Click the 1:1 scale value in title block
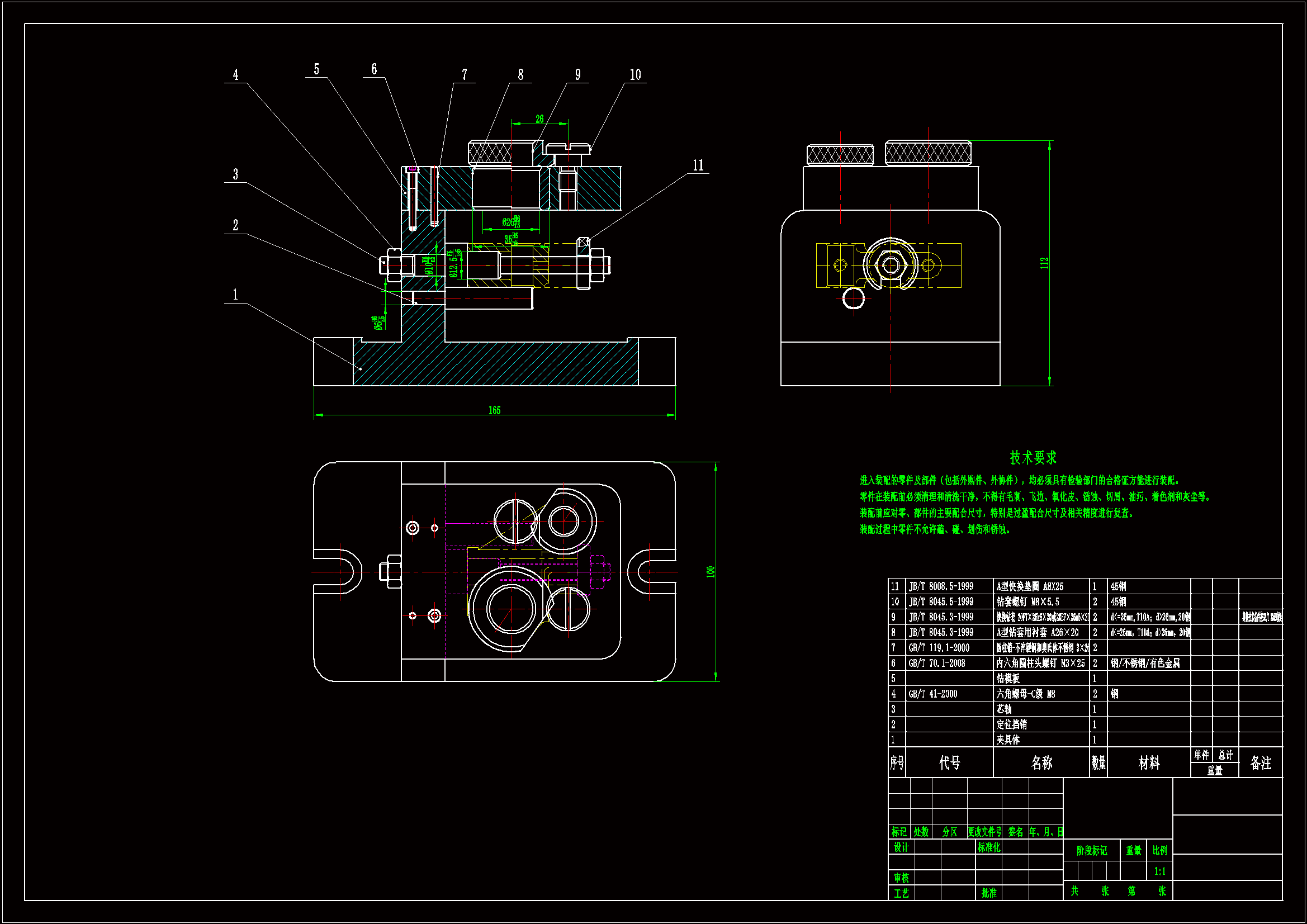 [1159, 871]
